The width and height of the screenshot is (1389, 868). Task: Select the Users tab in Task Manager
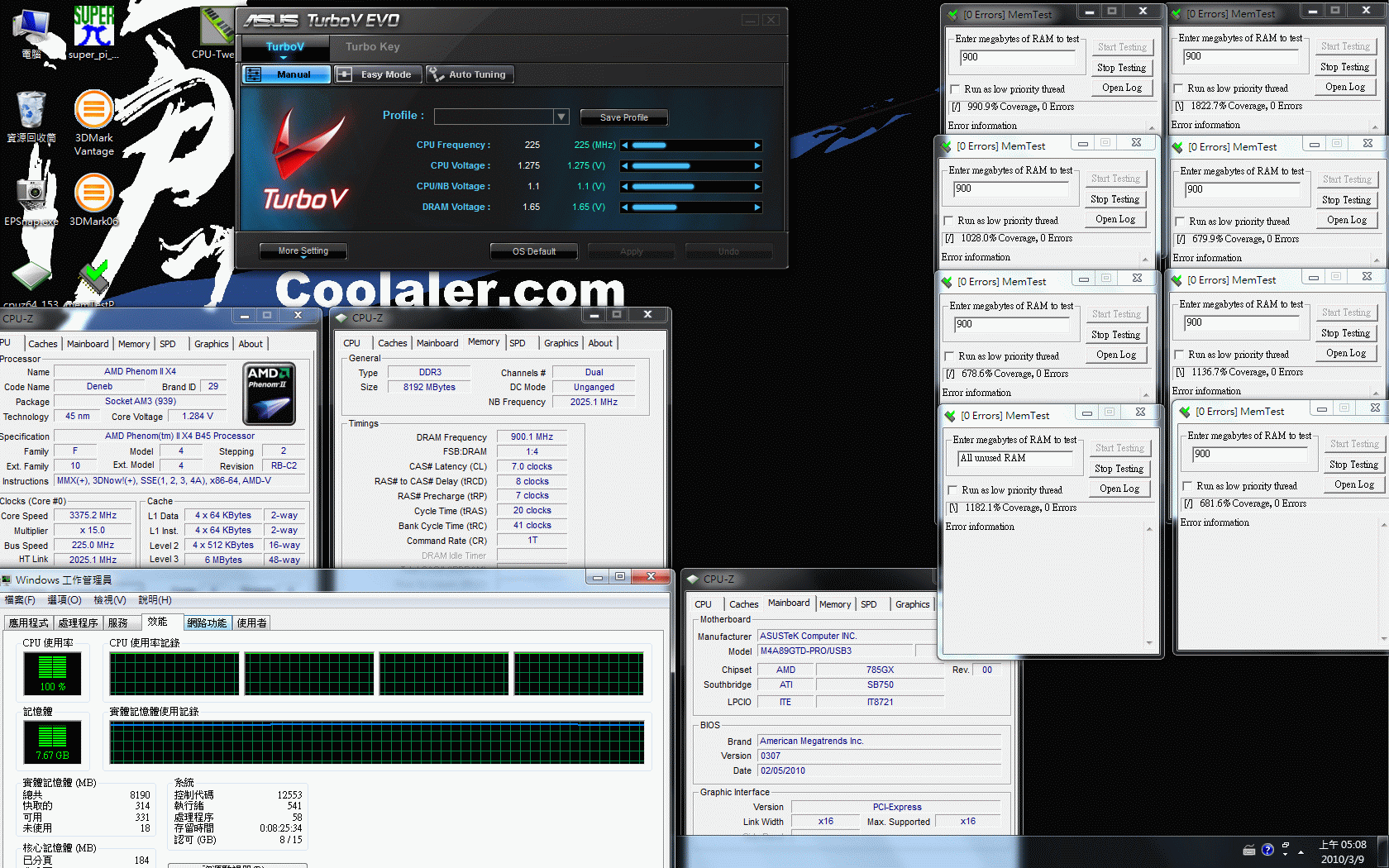[251, 623]
